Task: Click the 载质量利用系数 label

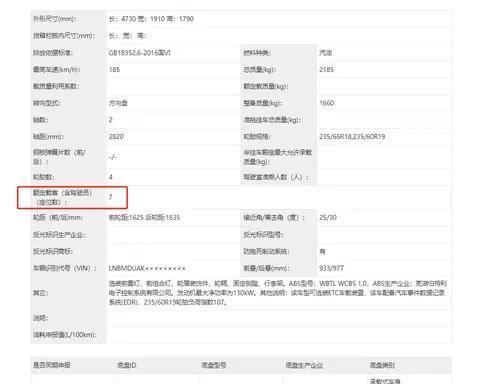Action: [x=56, y=86]
